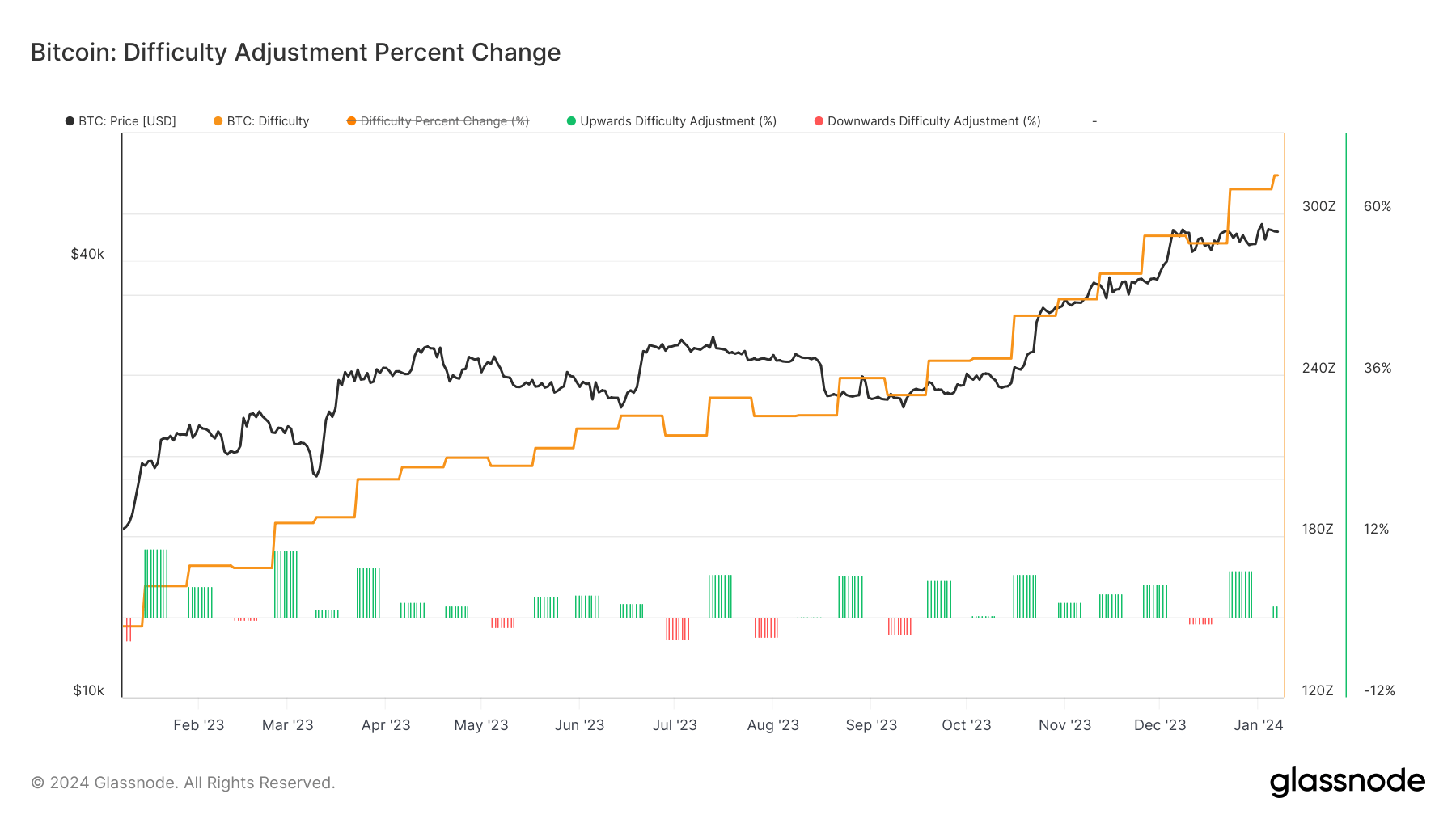This screenshot has width=1456, height=819.
Task: Click the 60% percent axis label
Action: pyautogui.click(x=1378, y=206)
